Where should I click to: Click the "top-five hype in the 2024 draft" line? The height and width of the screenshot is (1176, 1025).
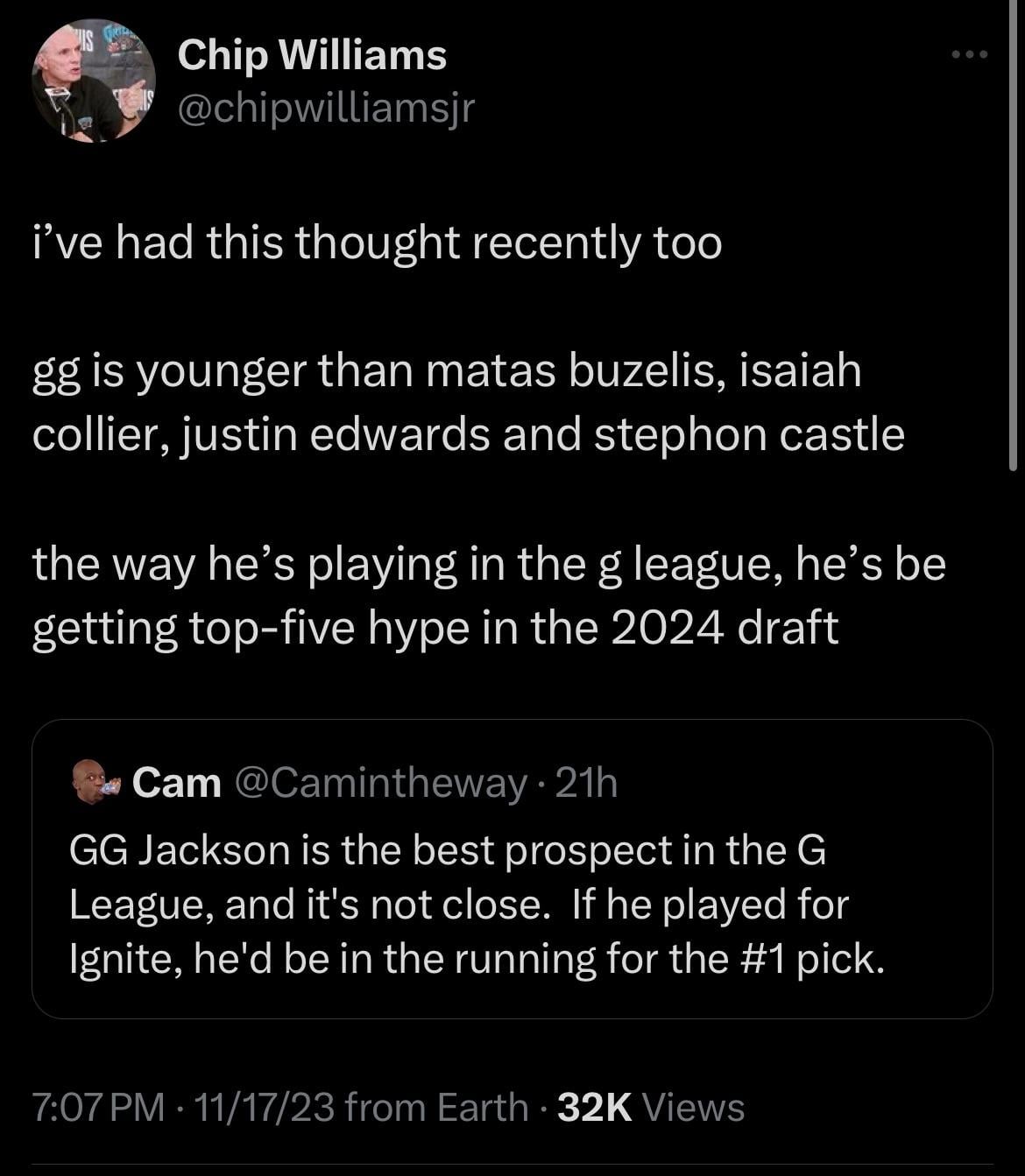pos(435,627)
